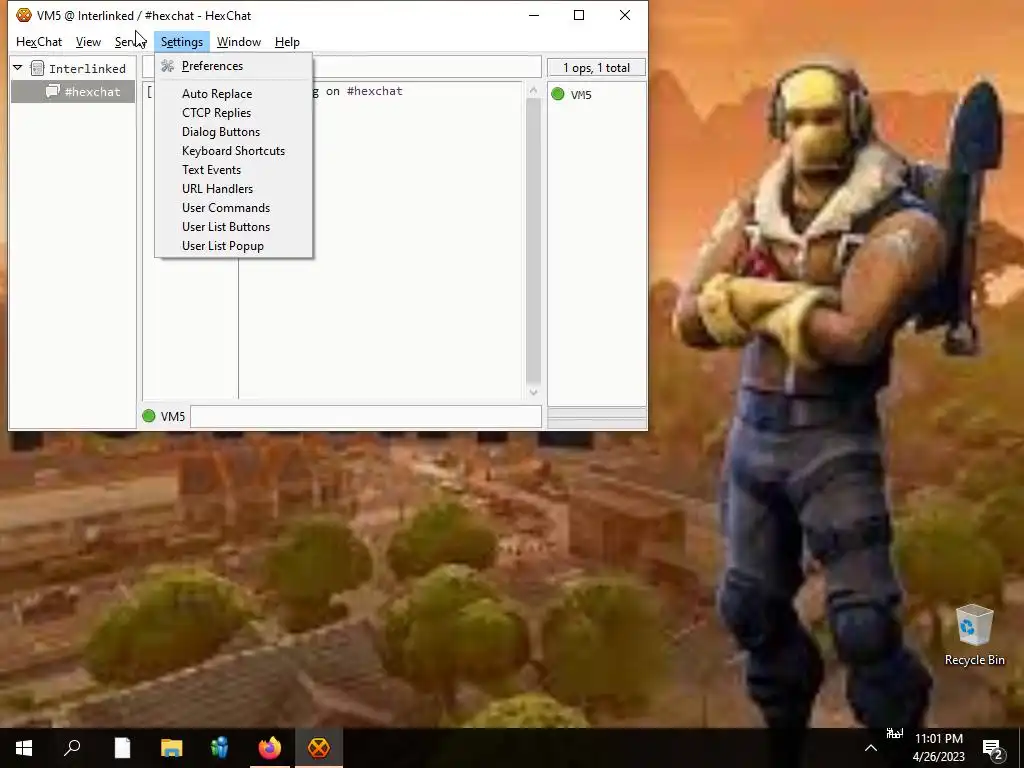Open File Explorer from the taskbar
Viewport: 1024px width, 768px height.
tap(172, 748)
